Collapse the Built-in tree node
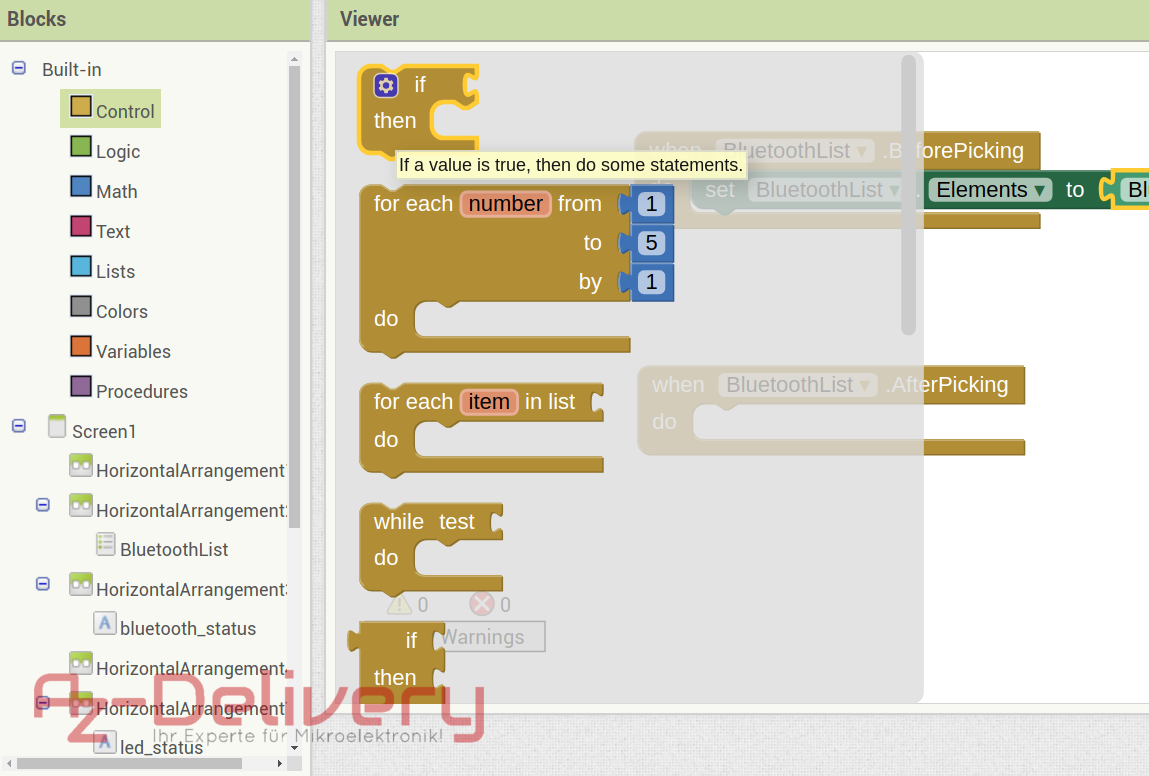 click(19, 68)
